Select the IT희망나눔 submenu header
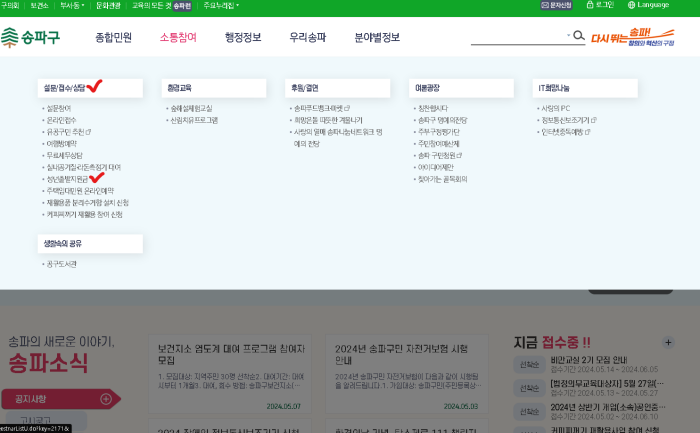 (585, 88)
